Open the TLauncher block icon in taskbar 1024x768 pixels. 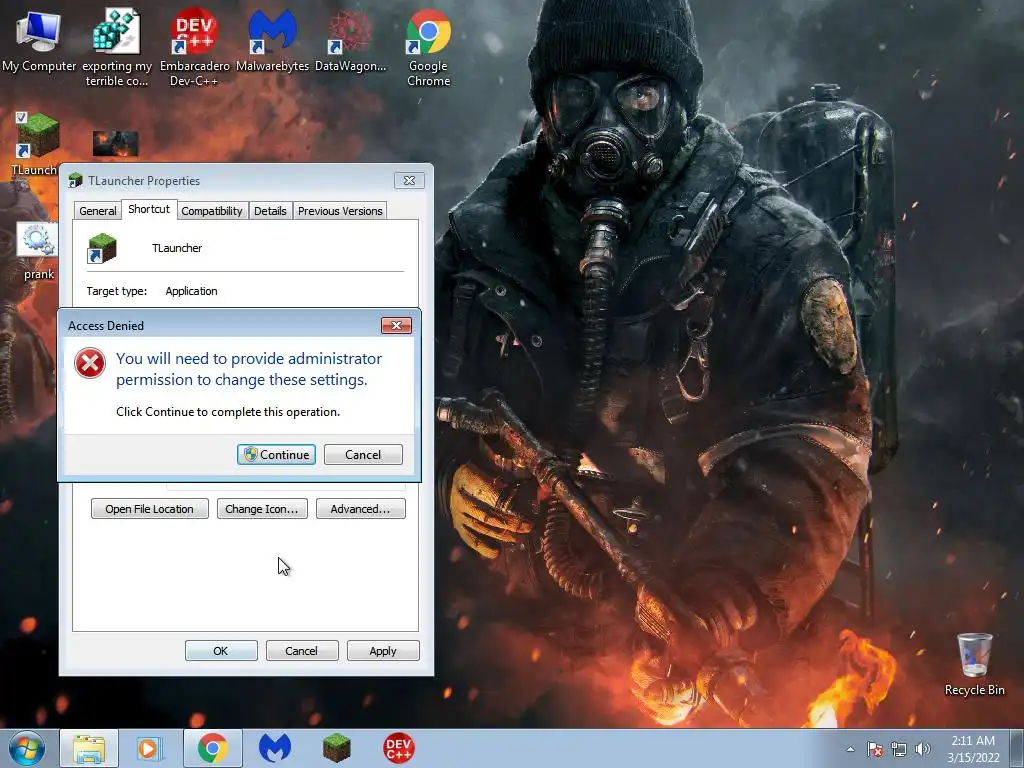click(337, 748)
